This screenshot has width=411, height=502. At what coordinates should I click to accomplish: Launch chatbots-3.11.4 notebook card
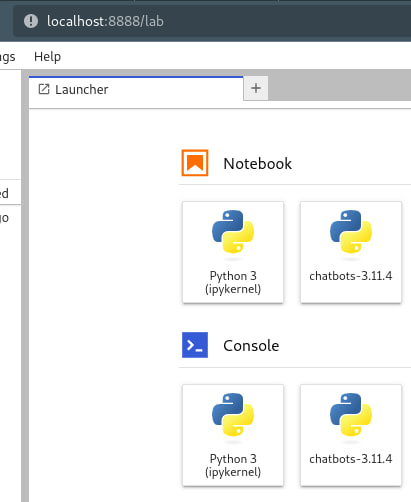351,252
